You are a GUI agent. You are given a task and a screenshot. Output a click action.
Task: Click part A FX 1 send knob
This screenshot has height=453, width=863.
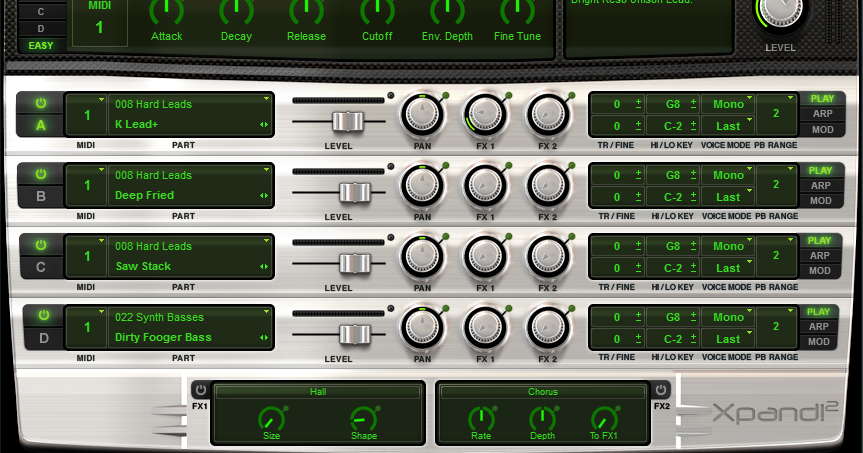point(485,115)
